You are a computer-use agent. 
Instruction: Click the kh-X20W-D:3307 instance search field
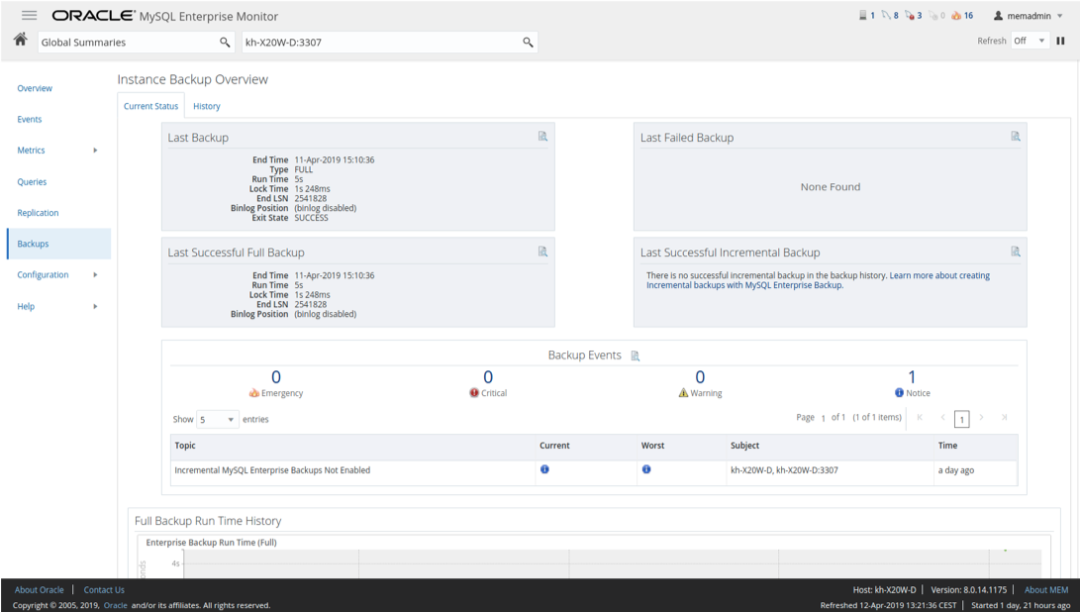click(380, 42)
